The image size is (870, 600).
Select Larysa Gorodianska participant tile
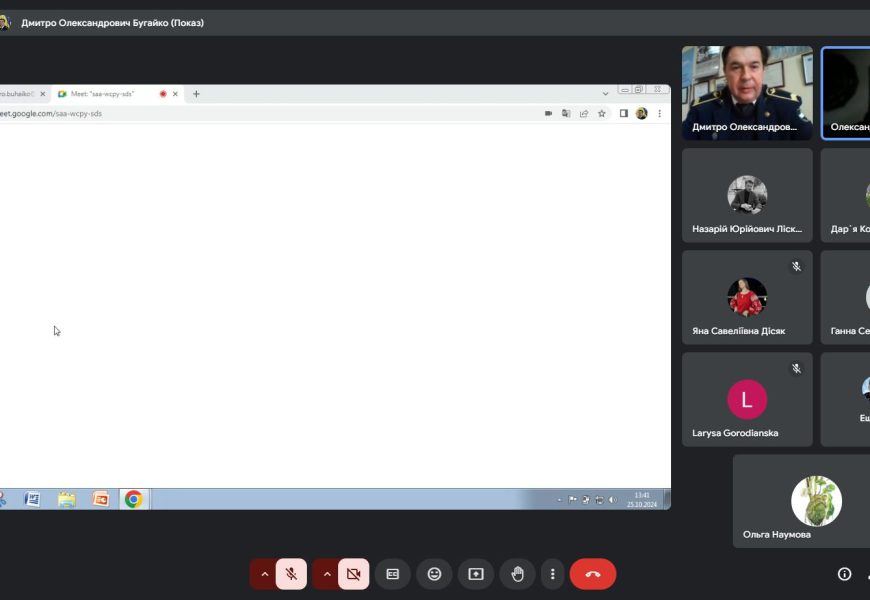tap(747, 399)
